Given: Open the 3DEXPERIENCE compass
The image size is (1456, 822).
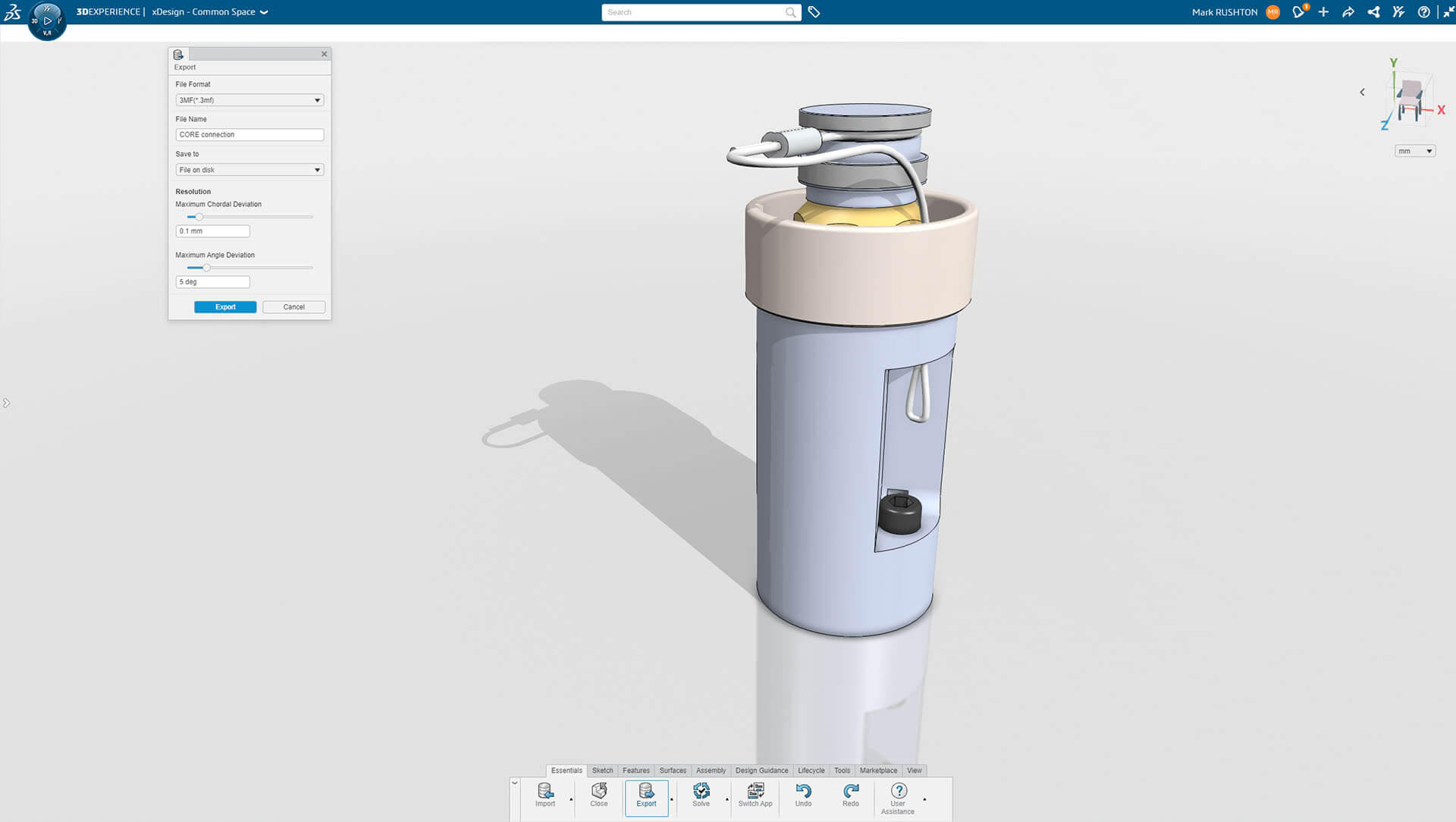Looking at the screenshot, I should pyautogui.click(x=47, y=20).
